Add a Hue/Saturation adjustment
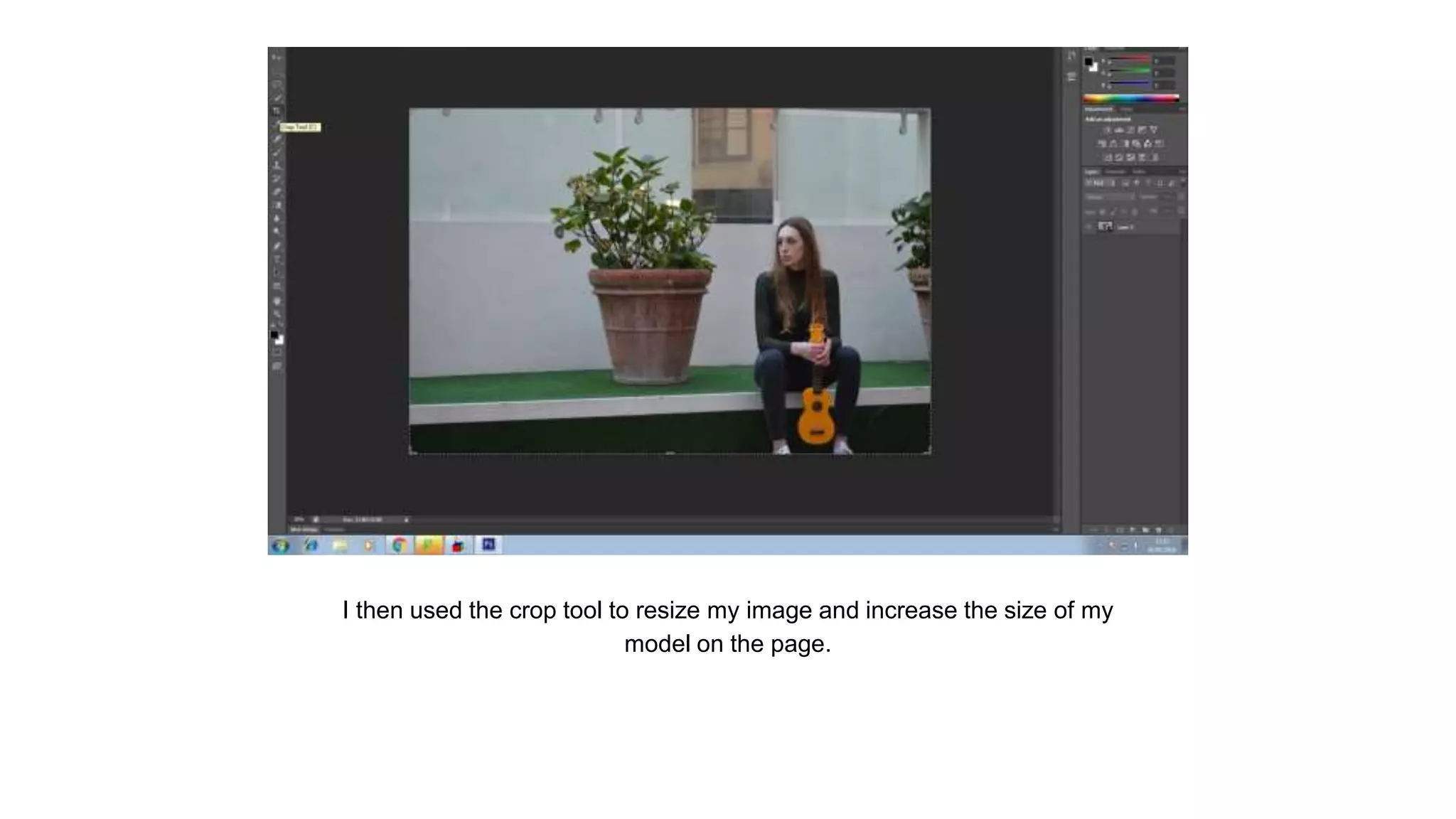Screen dimensions: 1456x819 coord(1102,144)
